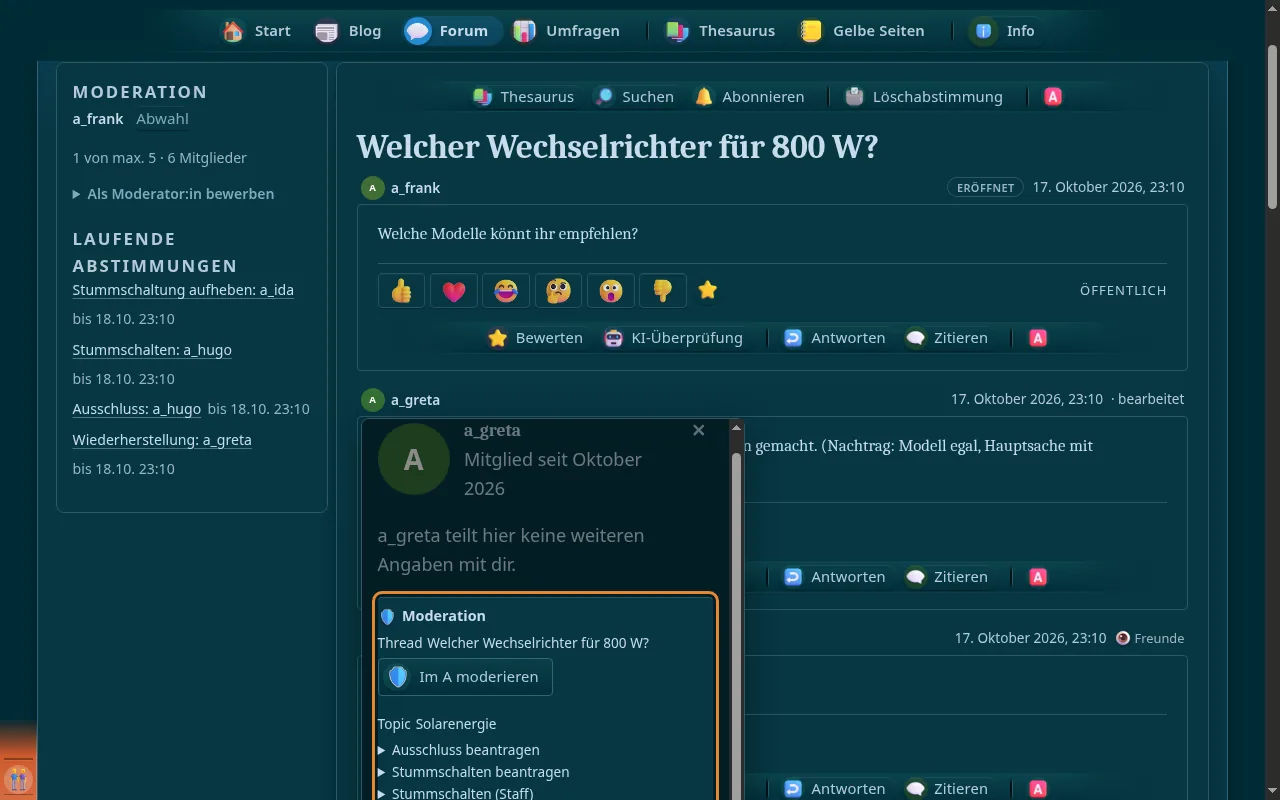1280x800 pixels.
Task: Open vote Wiederherstellung: a_greta
Action: point(162,440)
